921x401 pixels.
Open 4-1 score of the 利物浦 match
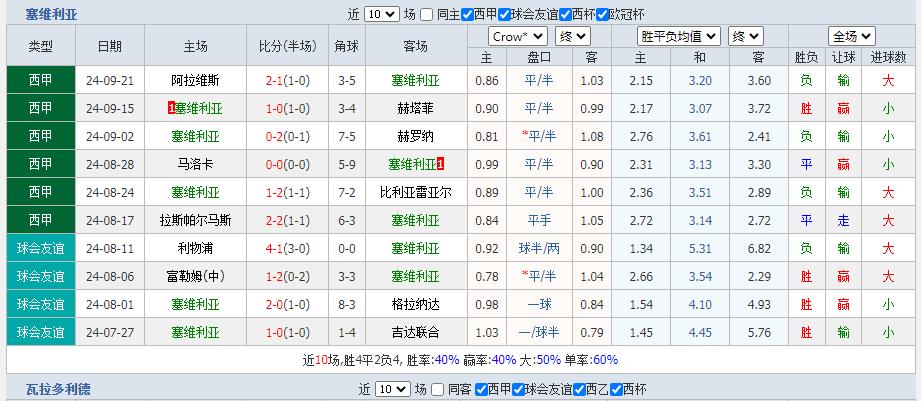click(279, 248)
